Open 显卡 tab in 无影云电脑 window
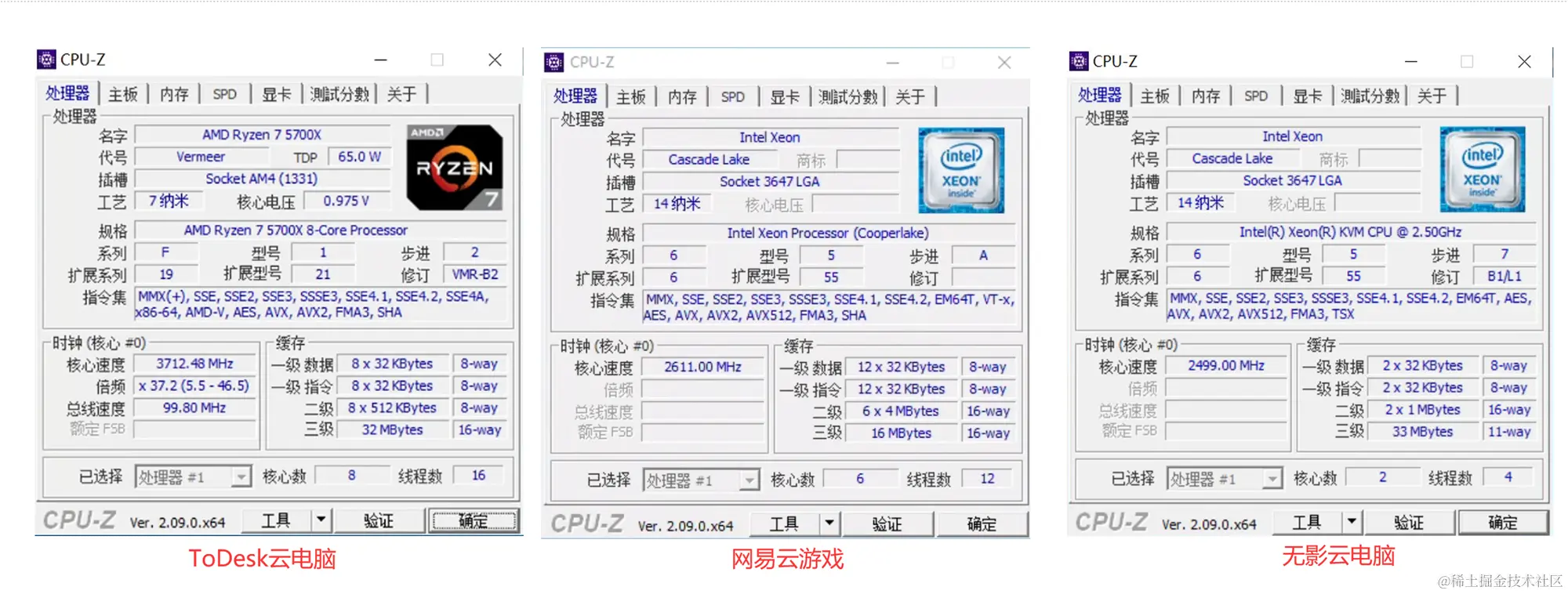The height and width of the screenshot is (594, 1568). (1307, 96)
